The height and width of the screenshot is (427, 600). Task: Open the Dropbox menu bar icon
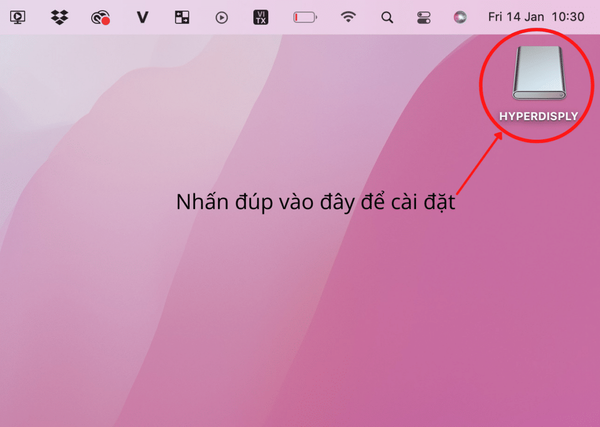[59, 17]
